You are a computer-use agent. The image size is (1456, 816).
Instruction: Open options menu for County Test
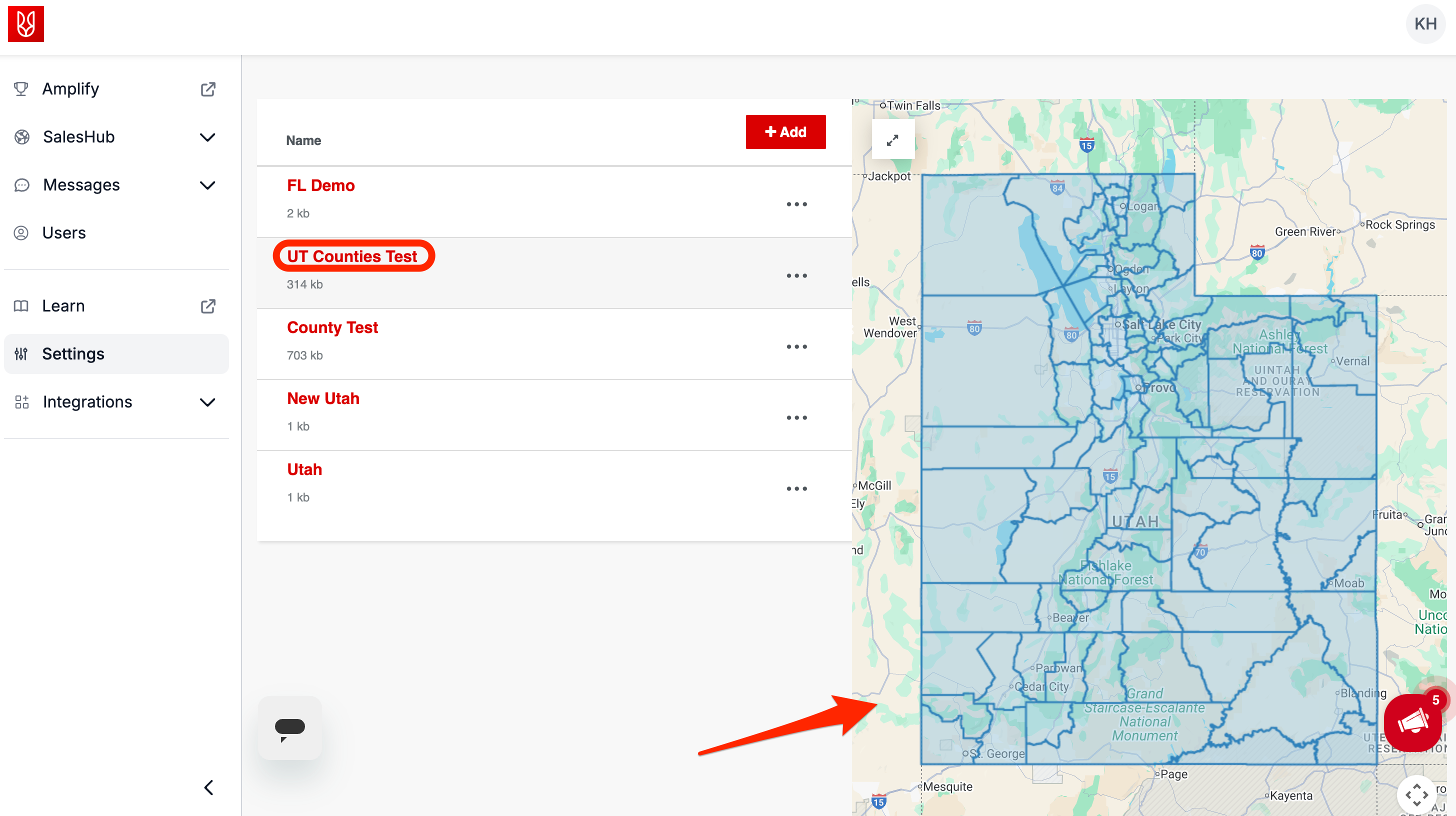(797, 346)
